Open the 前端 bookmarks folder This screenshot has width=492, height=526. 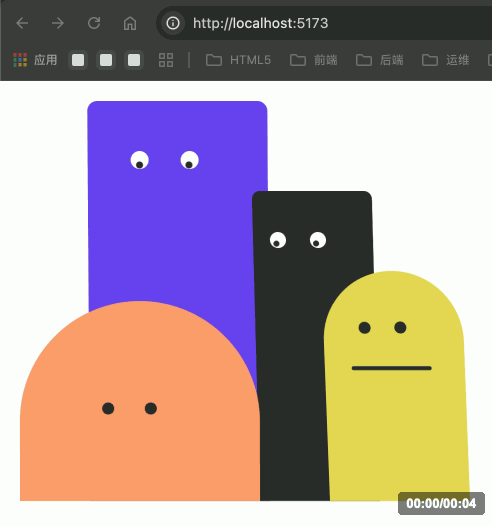314,60
